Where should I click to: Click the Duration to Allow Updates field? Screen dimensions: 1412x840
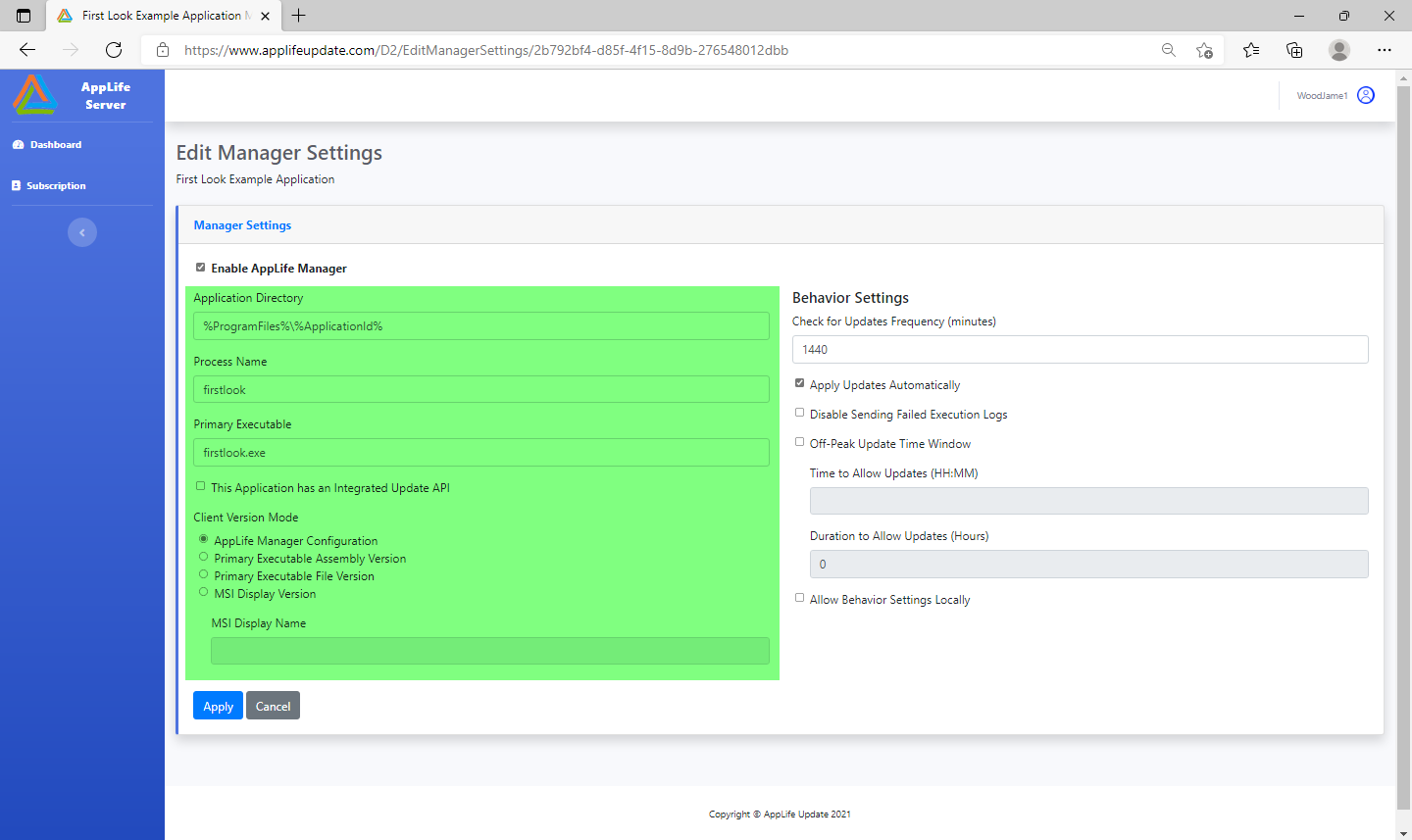coord(1089,564)
